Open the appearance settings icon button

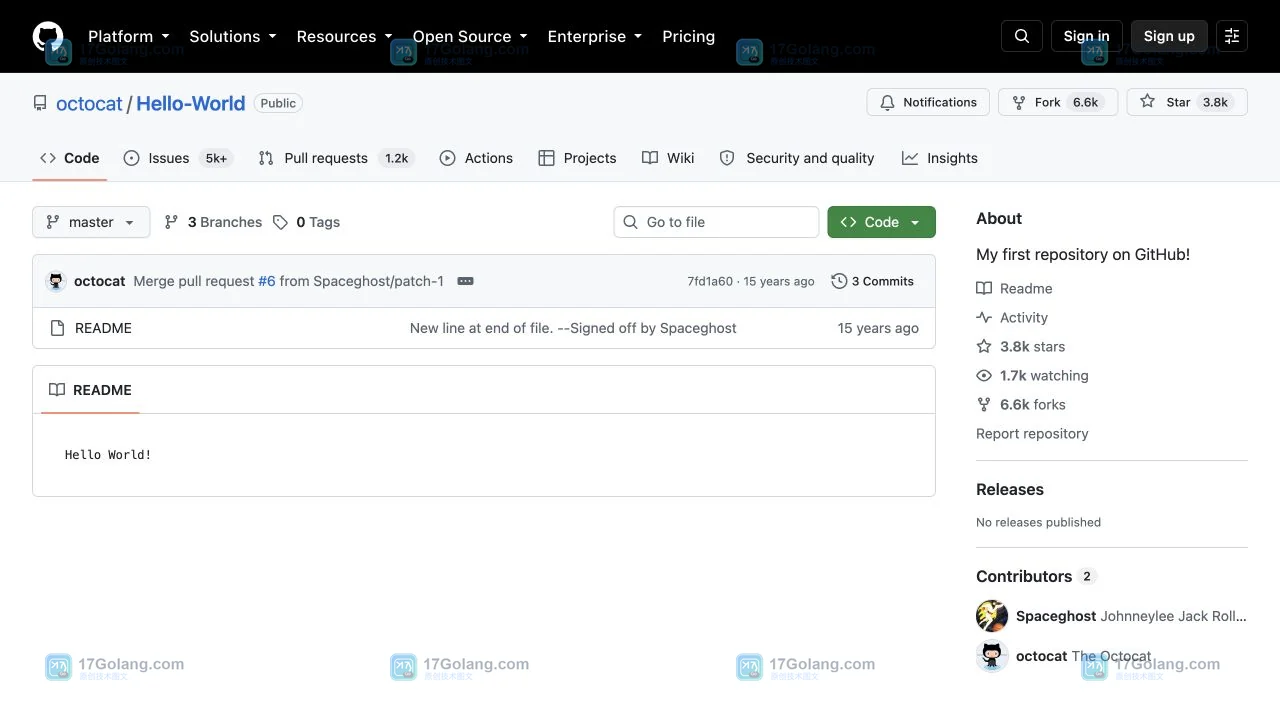(x=1232, y=36)
